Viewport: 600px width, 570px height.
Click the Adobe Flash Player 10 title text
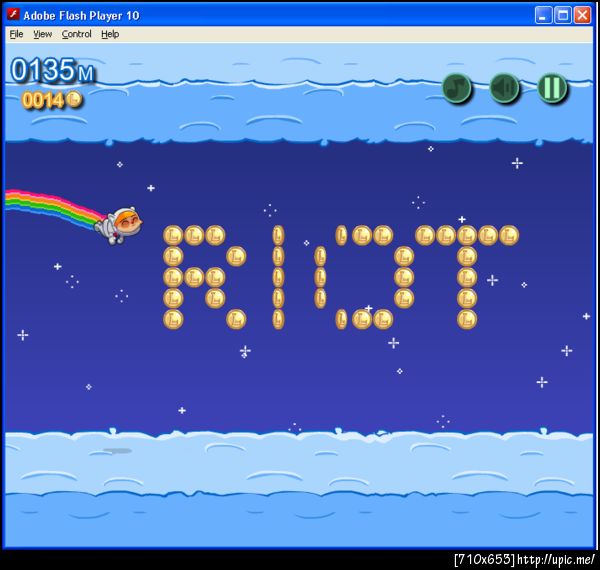point(81,15)
